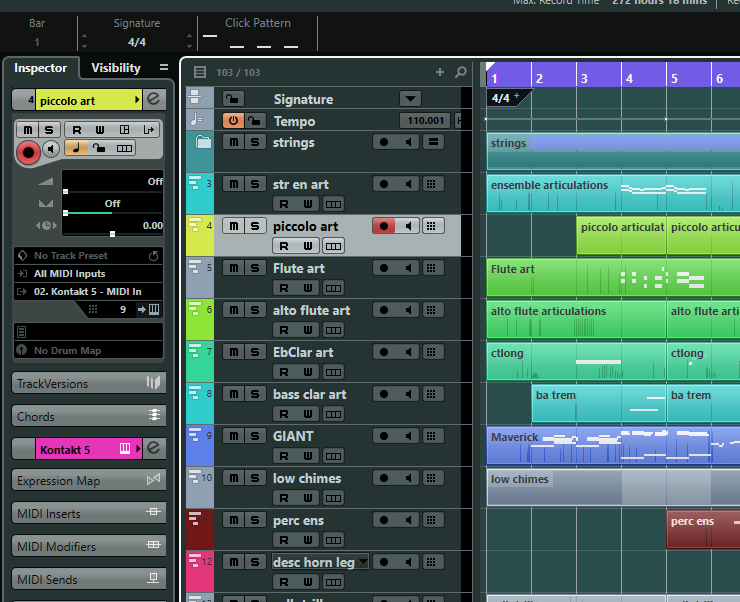This screenshot has width=740, height=602.
Task: Enable Write automation in the Inspector
Action: click(x=100, y=130)
